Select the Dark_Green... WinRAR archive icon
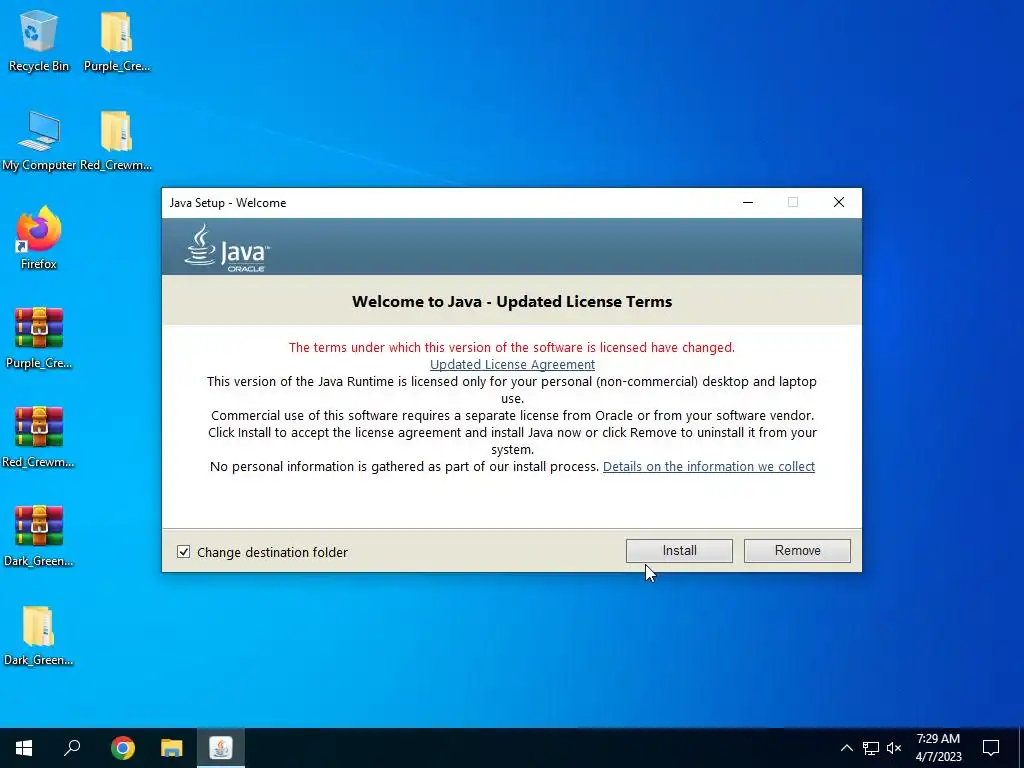 pos(39,536)
